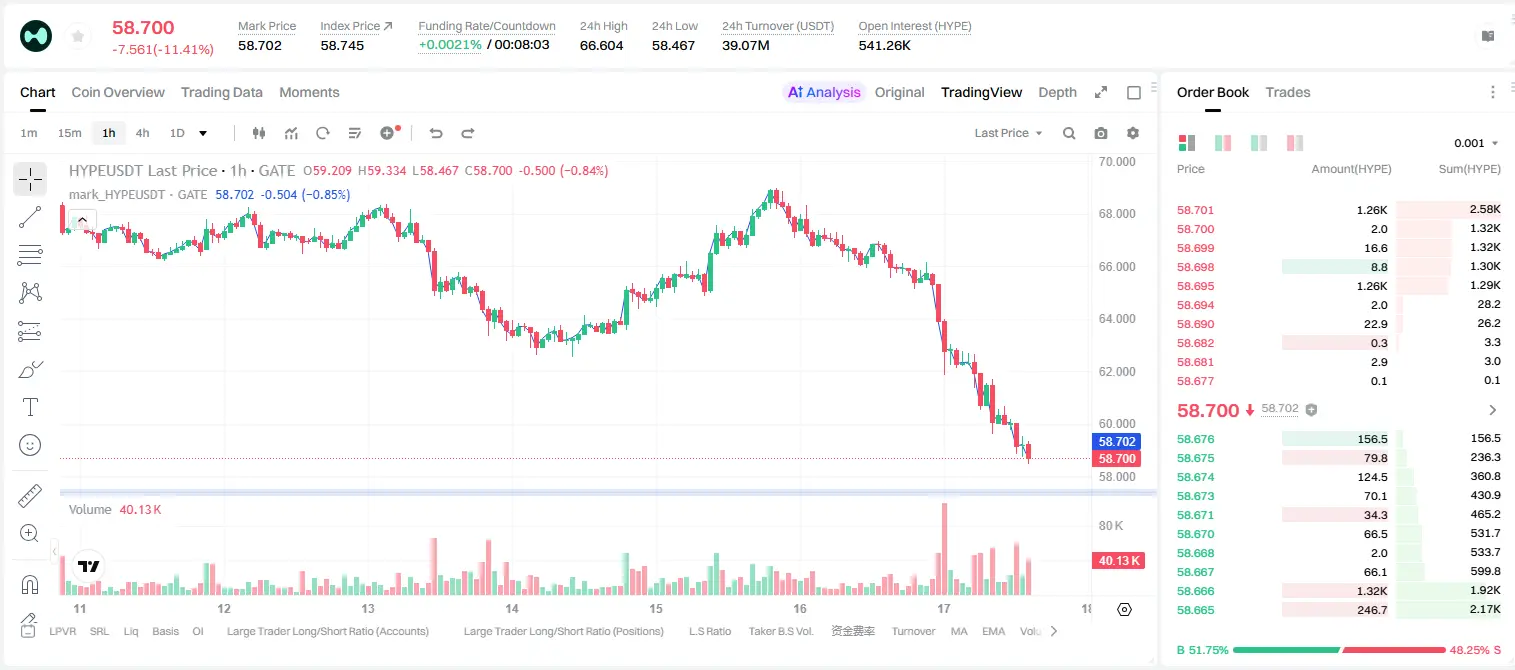
Task: Expand the order book precision 0.001 dropdown
Action: 1476,143
